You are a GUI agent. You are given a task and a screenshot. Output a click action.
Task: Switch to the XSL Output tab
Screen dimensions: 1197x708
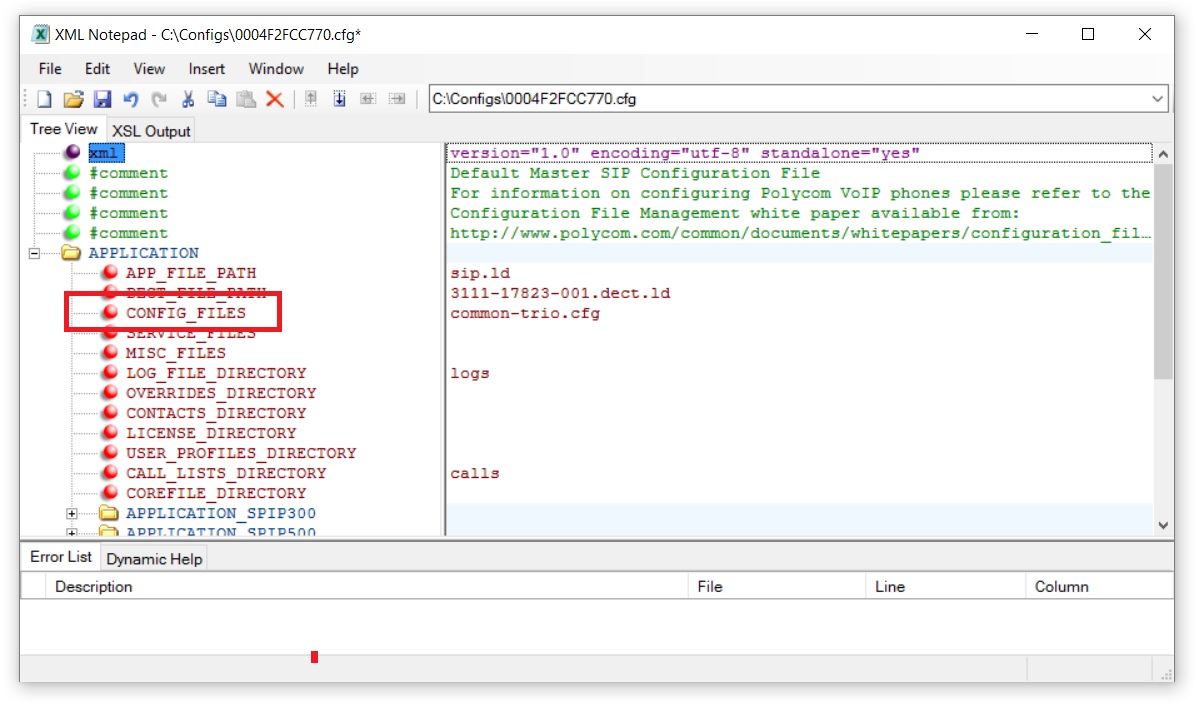[x=151, y=131]
